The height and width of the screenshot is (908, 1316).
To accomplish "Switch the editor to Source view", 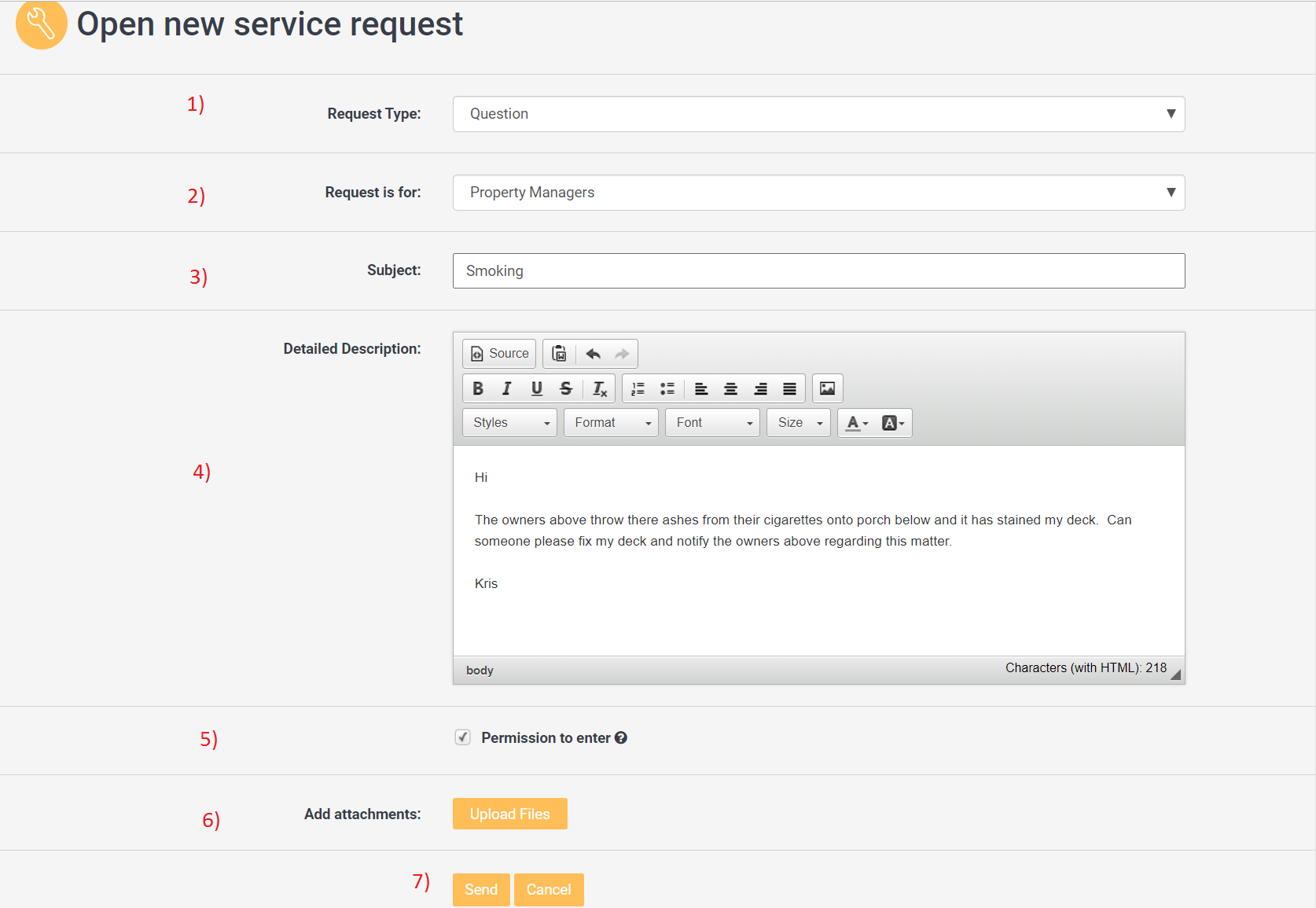I will click(499, 354).
